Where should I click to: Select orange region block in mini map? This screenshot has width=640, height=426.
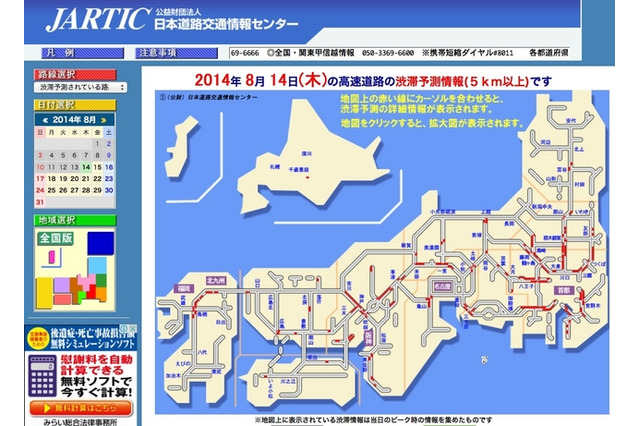(101, 293)
